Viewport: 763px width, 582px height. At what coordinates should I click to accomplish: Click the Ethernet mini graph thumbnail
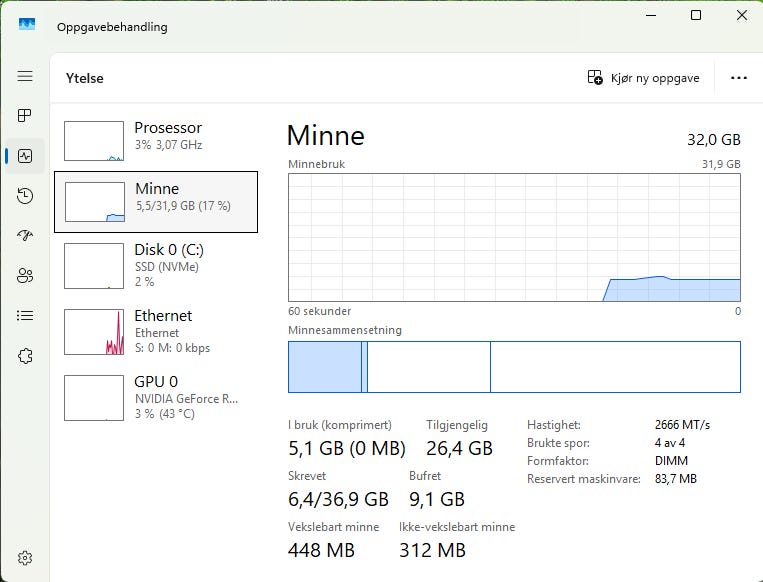pos(94,332)
